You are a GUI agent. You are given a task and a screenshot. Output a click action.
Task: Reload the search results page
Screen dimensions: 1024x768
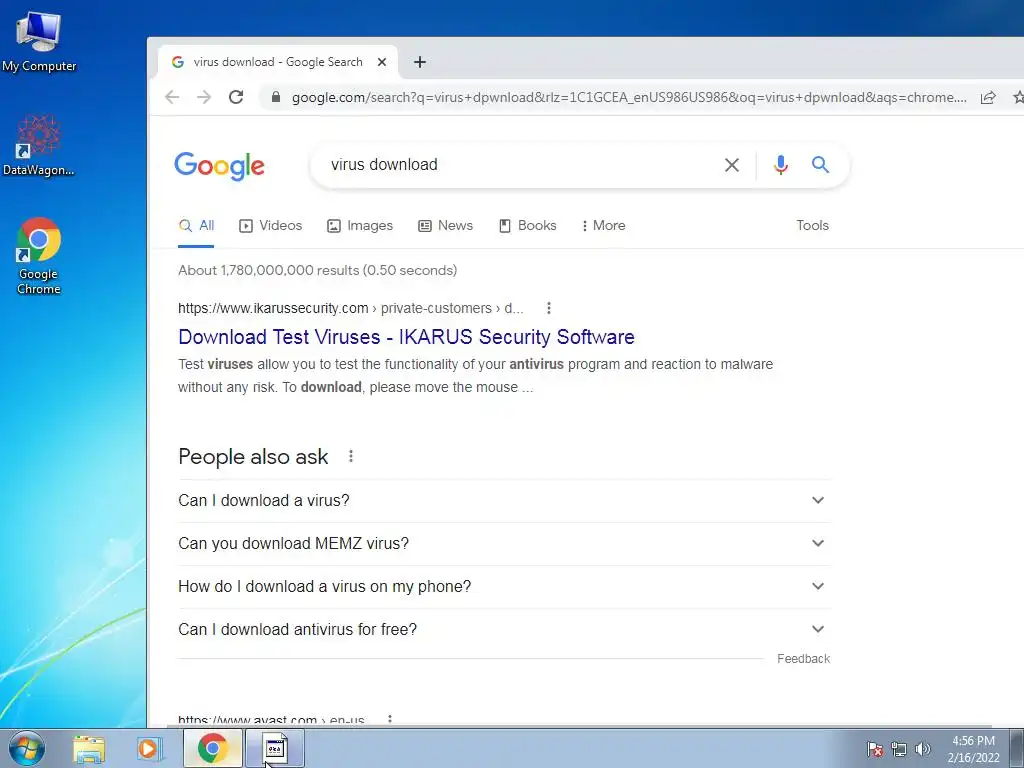pos(236,97)
